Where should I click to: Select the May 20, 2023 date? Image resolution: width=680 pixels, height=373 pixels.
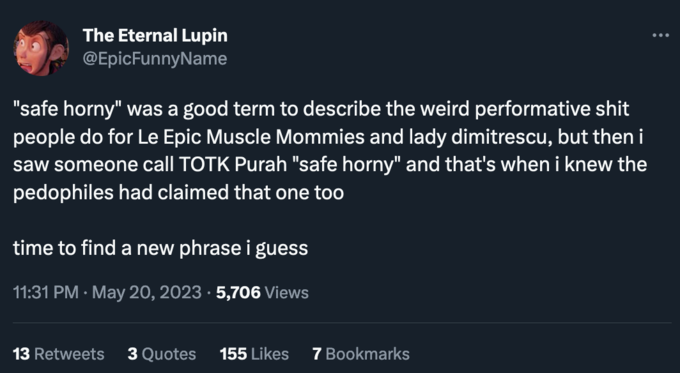click(147, 292)
